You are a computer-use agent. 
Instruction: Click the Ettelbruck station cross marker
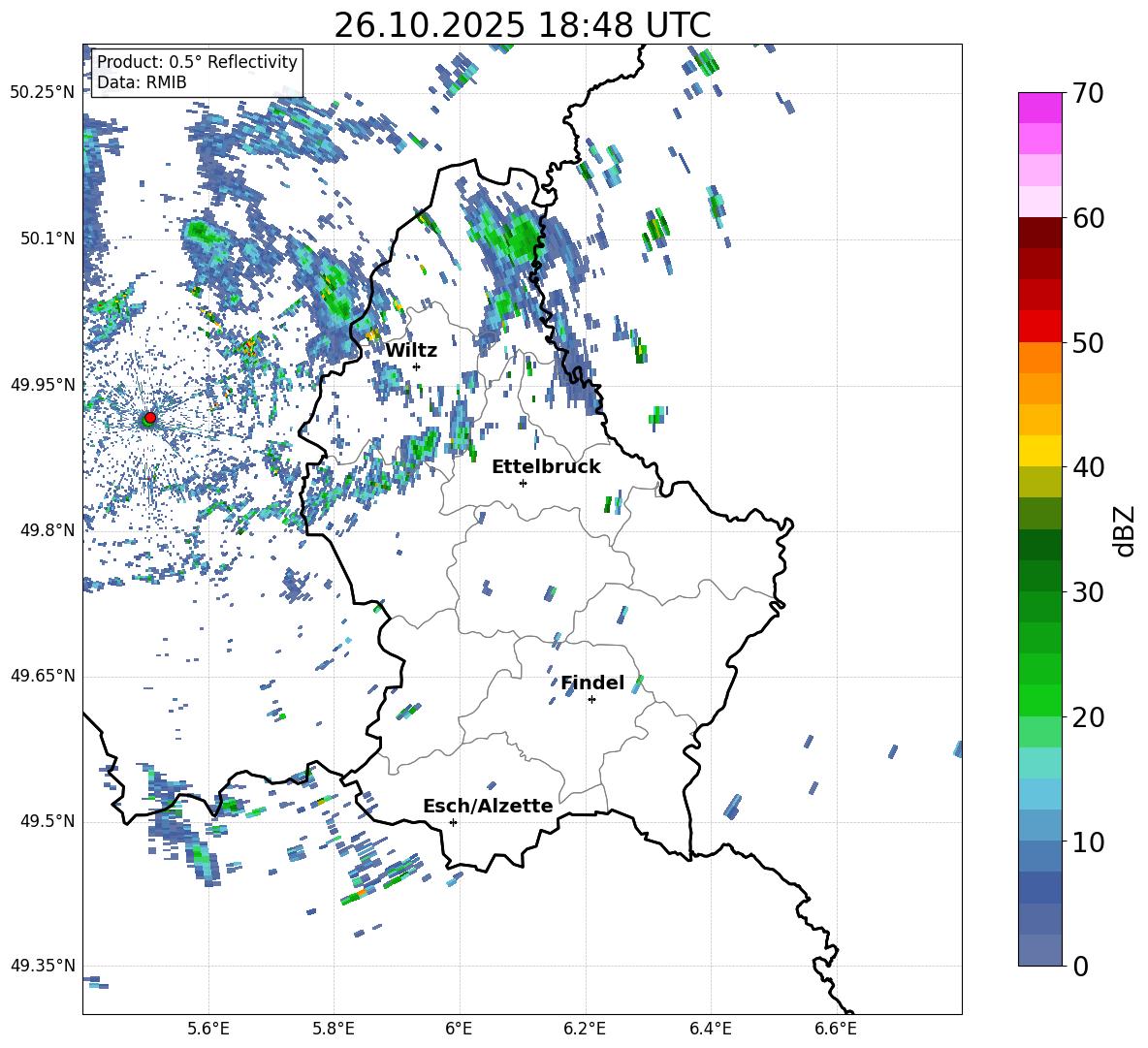(523, 483)
